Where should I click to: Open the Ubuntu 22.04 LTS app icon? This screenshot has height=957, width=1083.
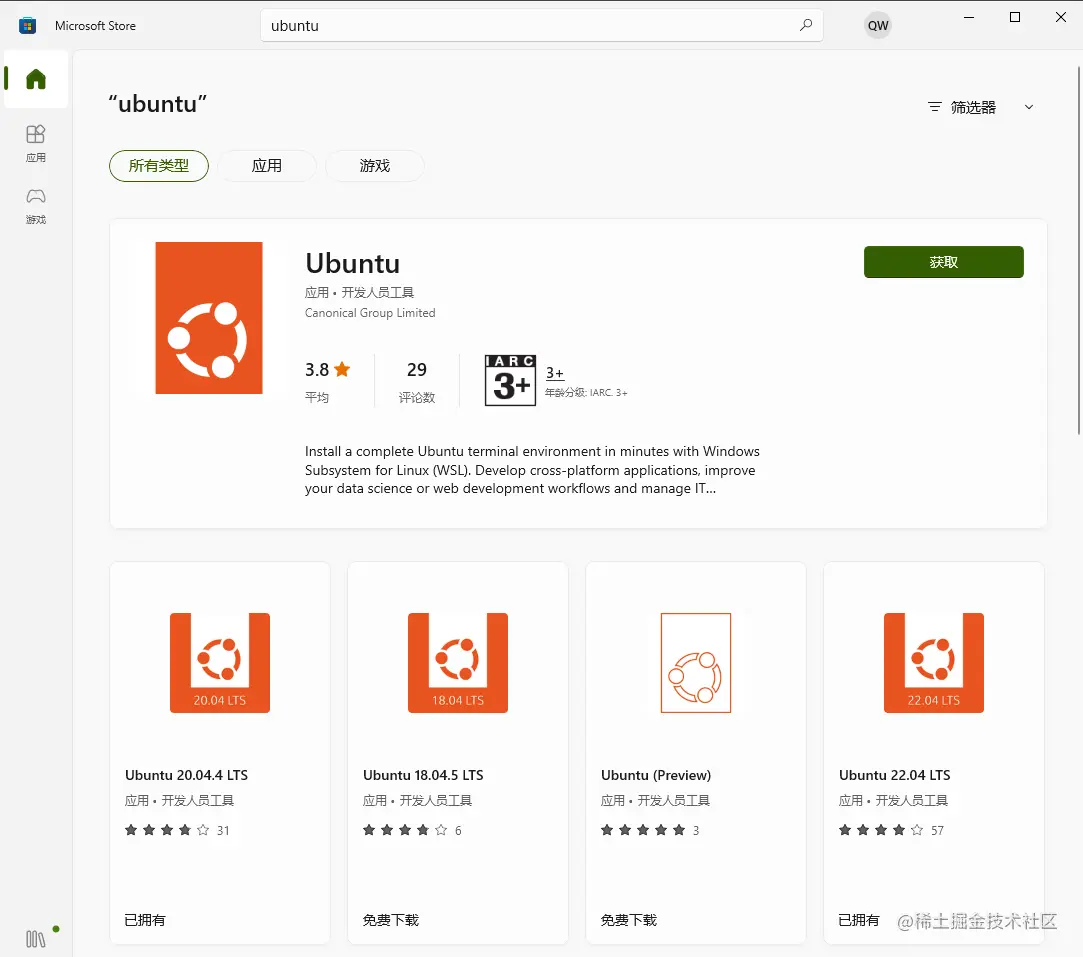934,663
